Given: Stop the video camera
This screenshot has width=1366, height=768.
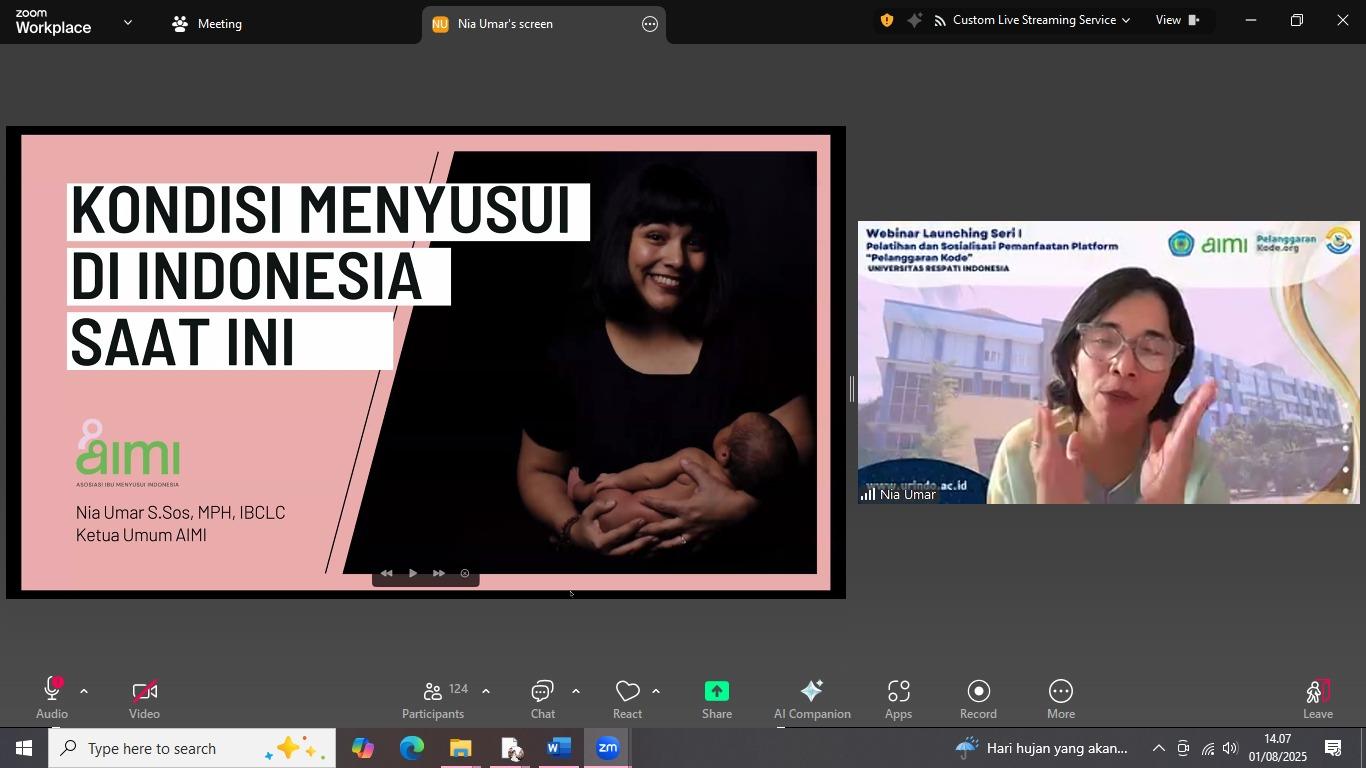Looking at the screenshot, I should click(144, 697).
